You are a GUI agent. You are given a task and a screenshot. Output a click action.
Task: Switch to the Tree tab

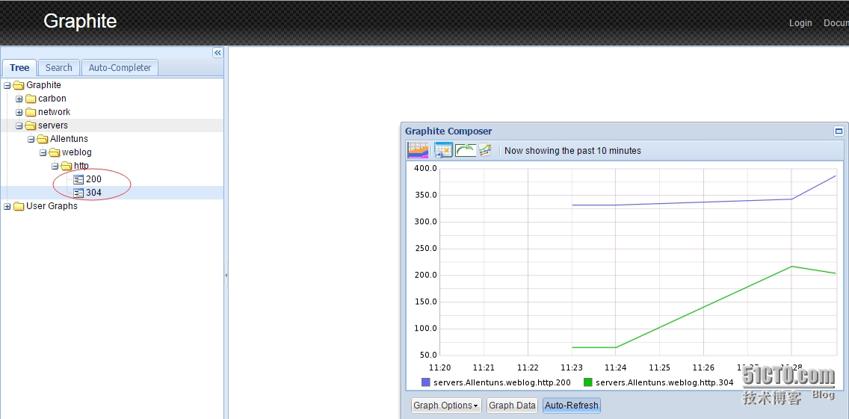tap(19, 68)
